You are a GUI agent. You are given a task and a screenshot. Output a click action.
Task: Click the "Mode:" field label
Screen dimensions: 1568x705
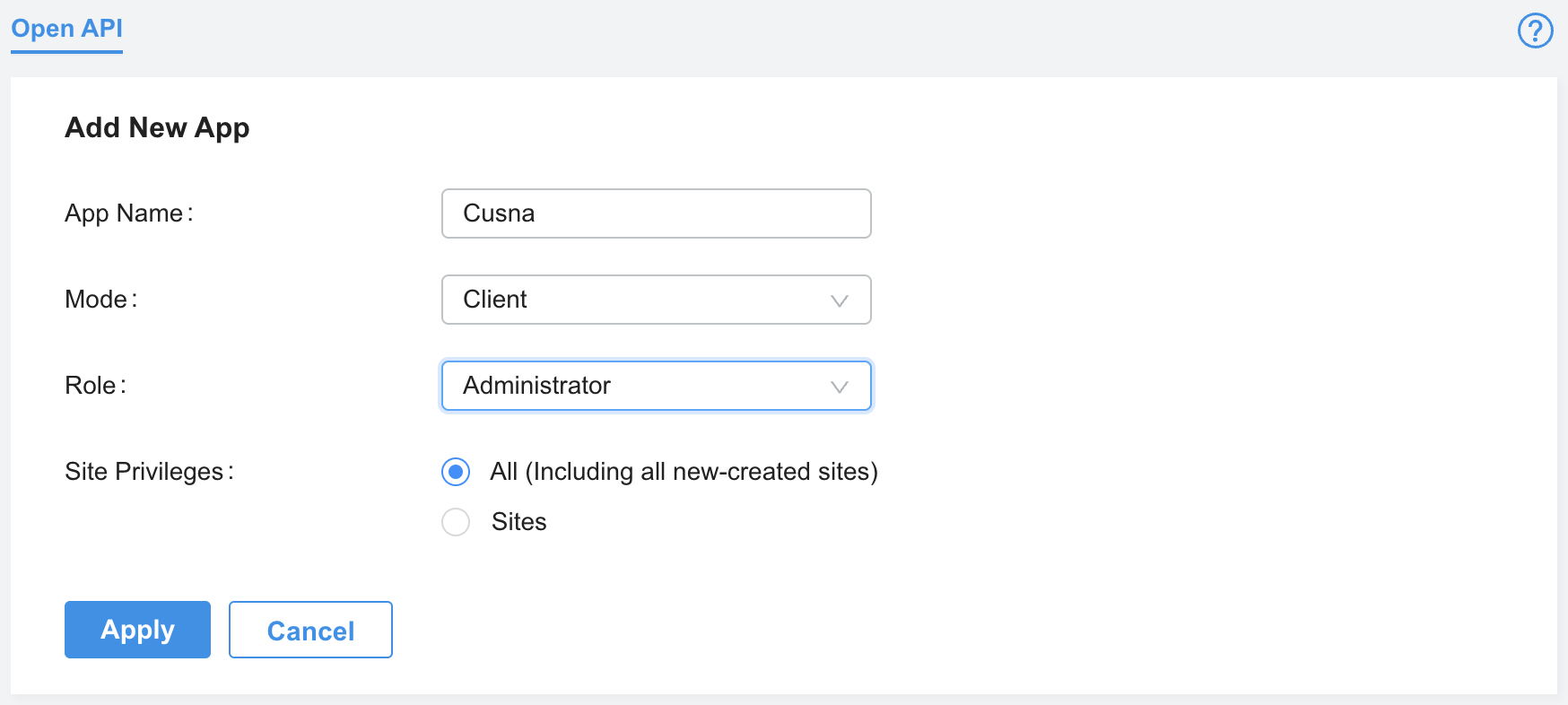point(100,300)
